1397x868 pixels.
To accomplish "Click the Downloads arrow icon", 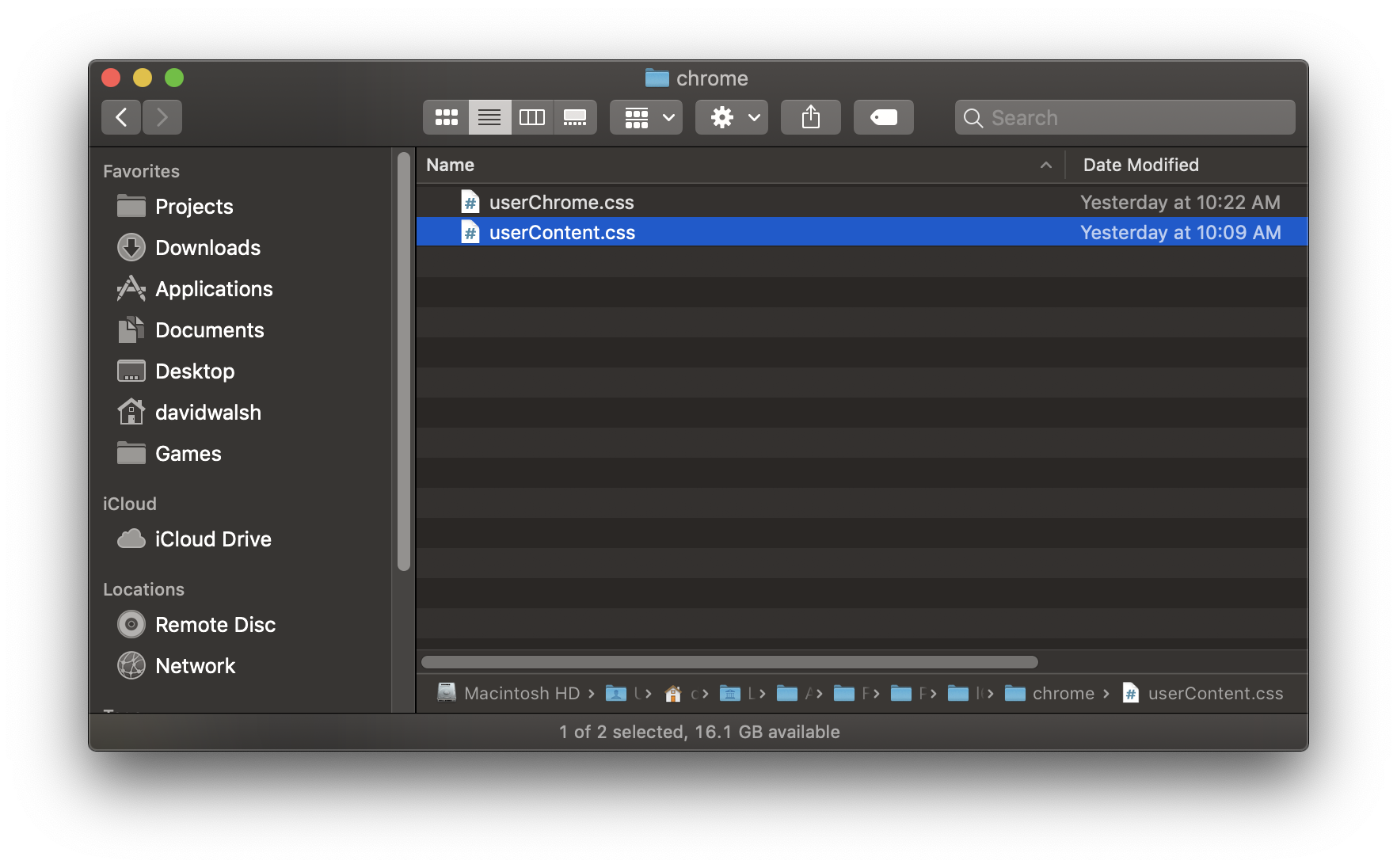I will point(131,248).
